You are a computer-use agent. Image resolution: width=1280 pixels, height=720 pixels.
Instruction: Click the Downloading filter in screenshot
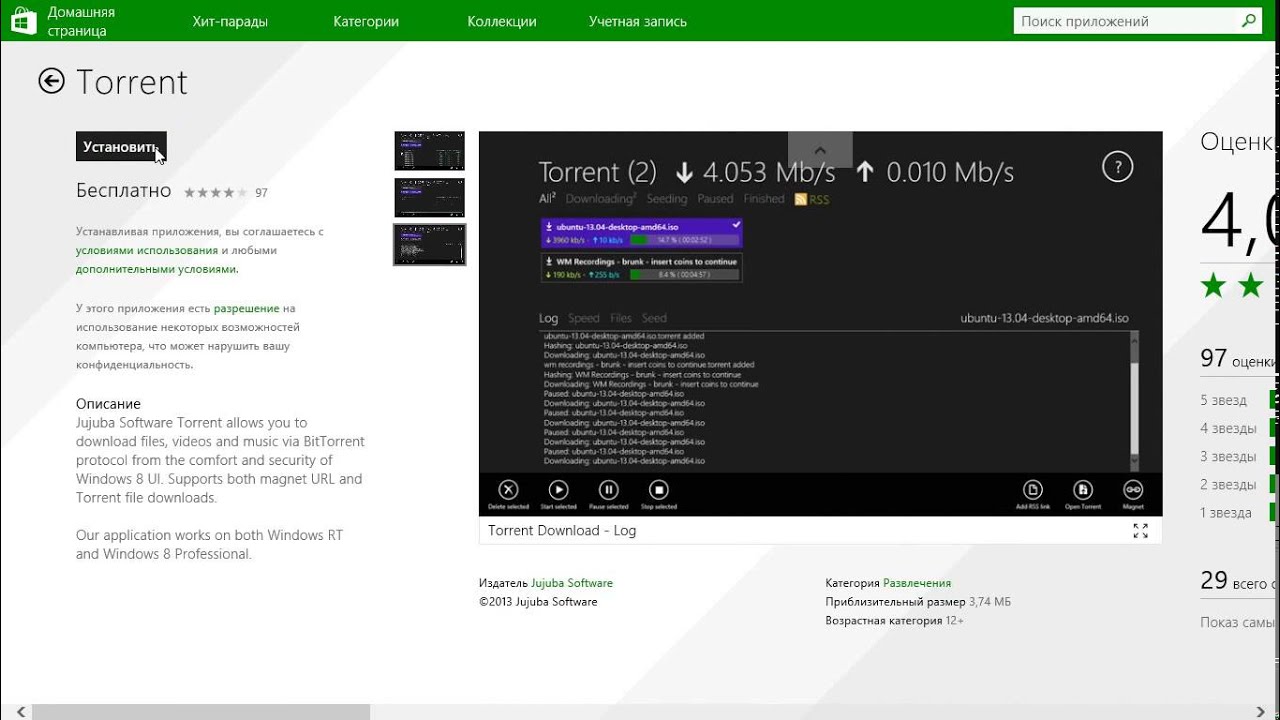[599, 199]
